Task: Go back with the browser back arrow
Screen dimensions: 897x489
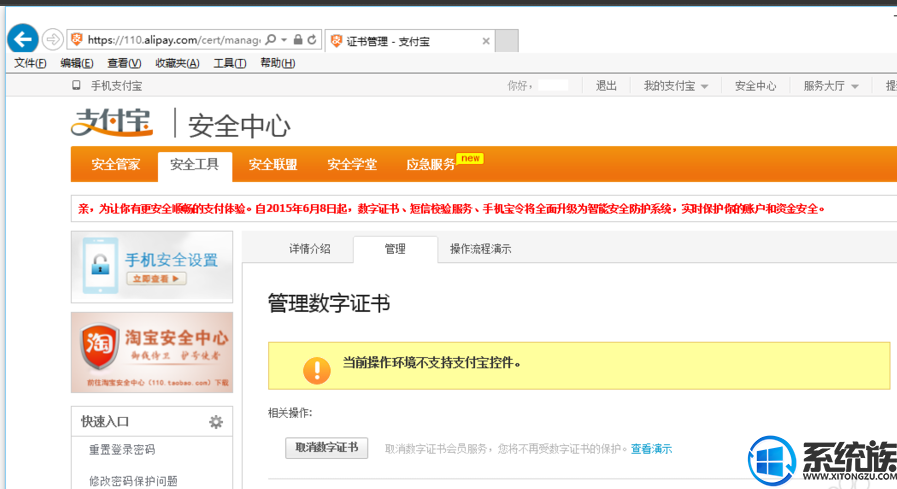Action: point(23,39)
